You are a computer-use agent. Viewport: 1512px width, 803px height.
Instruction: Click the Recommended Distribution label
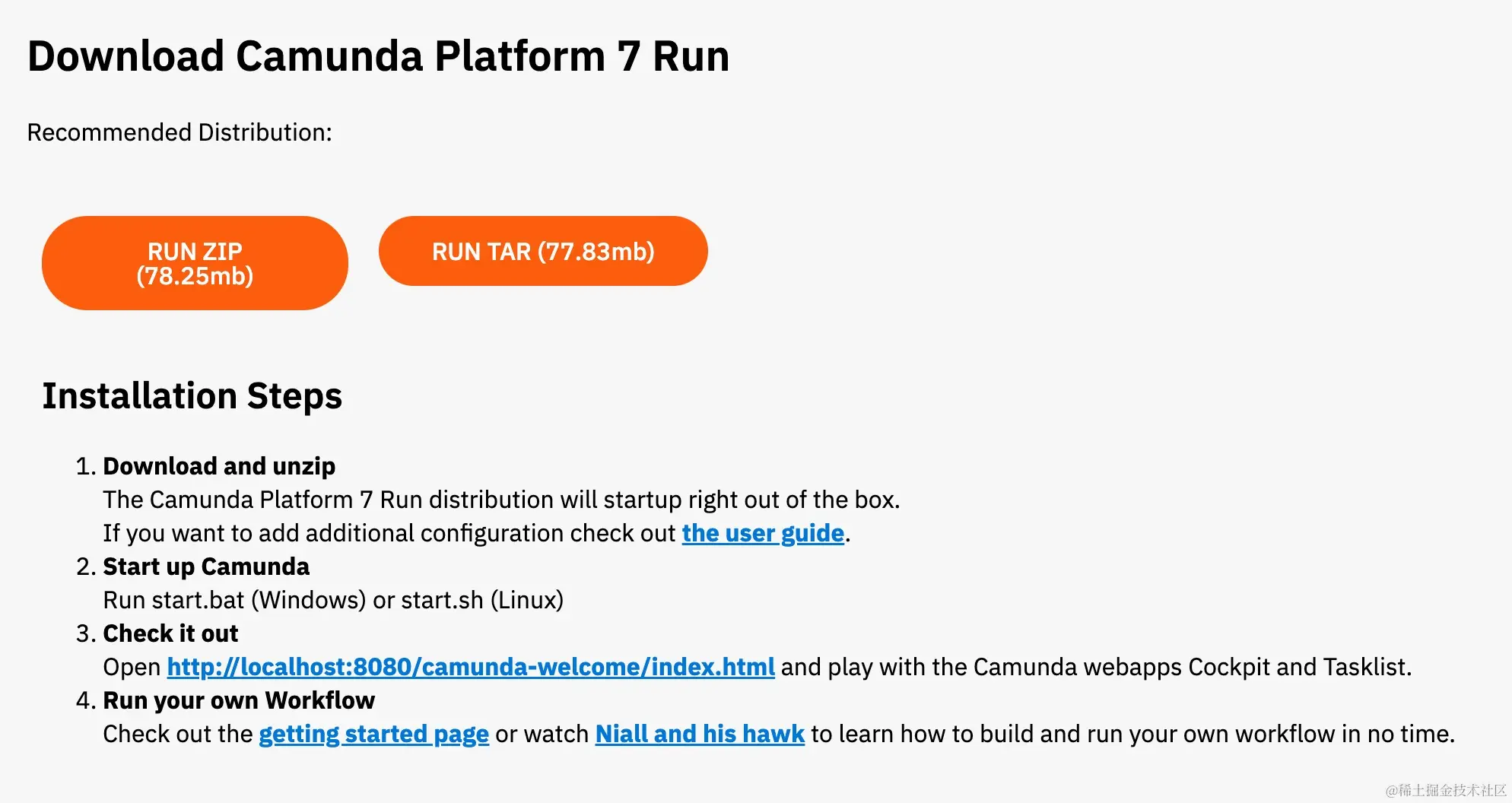179,132
